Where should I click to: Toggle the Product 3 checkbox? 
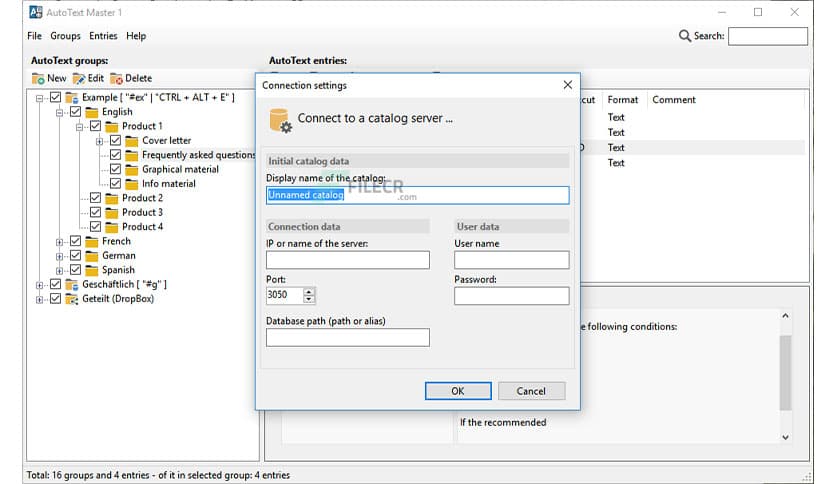(95, 212)
